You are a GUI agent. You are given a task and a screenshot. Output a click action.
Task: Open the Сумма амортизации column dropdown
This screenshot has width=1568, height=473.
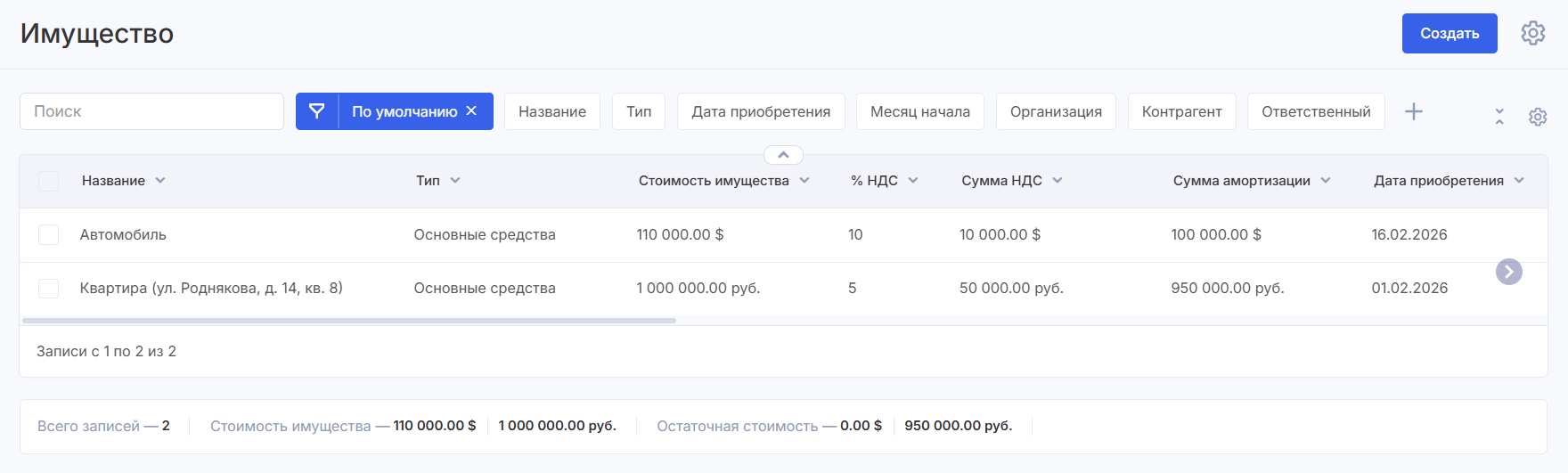click(1326, 181)
